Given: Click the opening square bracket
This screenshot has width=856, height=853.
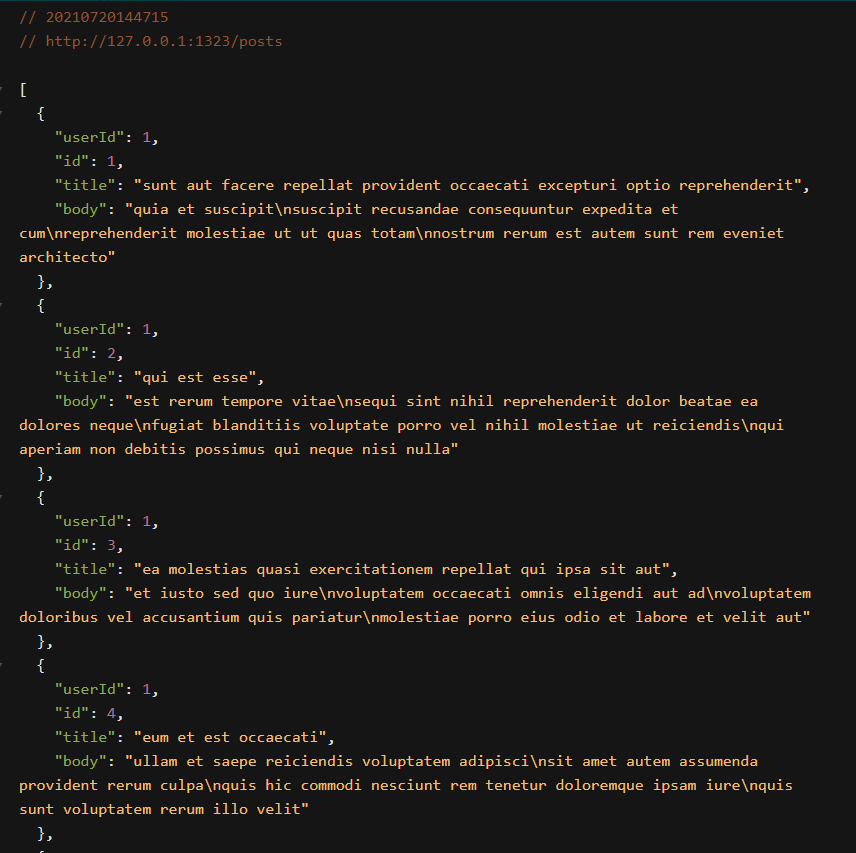Looking at the screenshot, I should tap(23, 90).
